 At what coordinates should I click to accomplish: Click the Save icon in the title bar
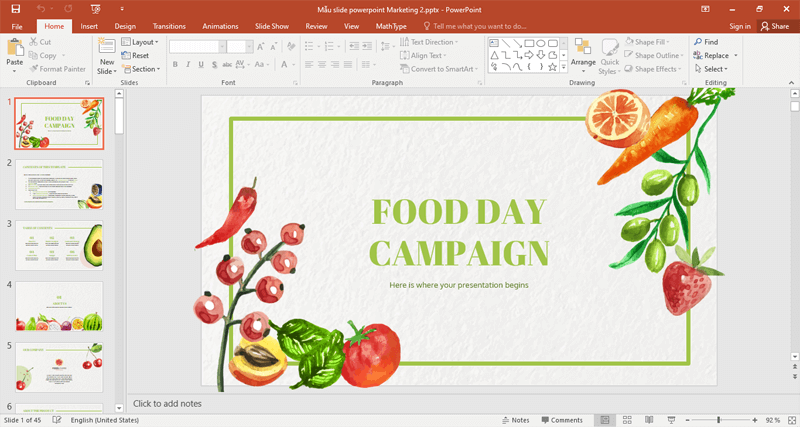tap(15, 9)
